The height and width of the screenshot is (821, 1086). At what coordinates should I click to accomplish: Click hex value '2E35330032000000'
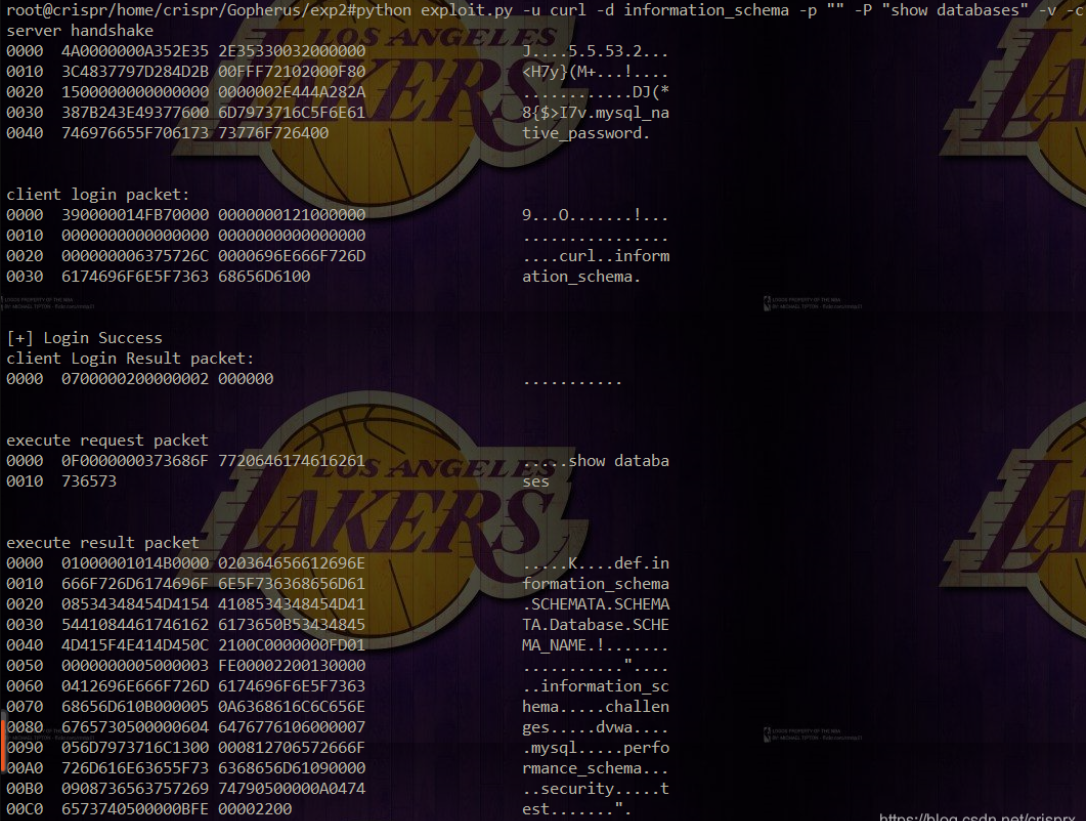[292, 51]
